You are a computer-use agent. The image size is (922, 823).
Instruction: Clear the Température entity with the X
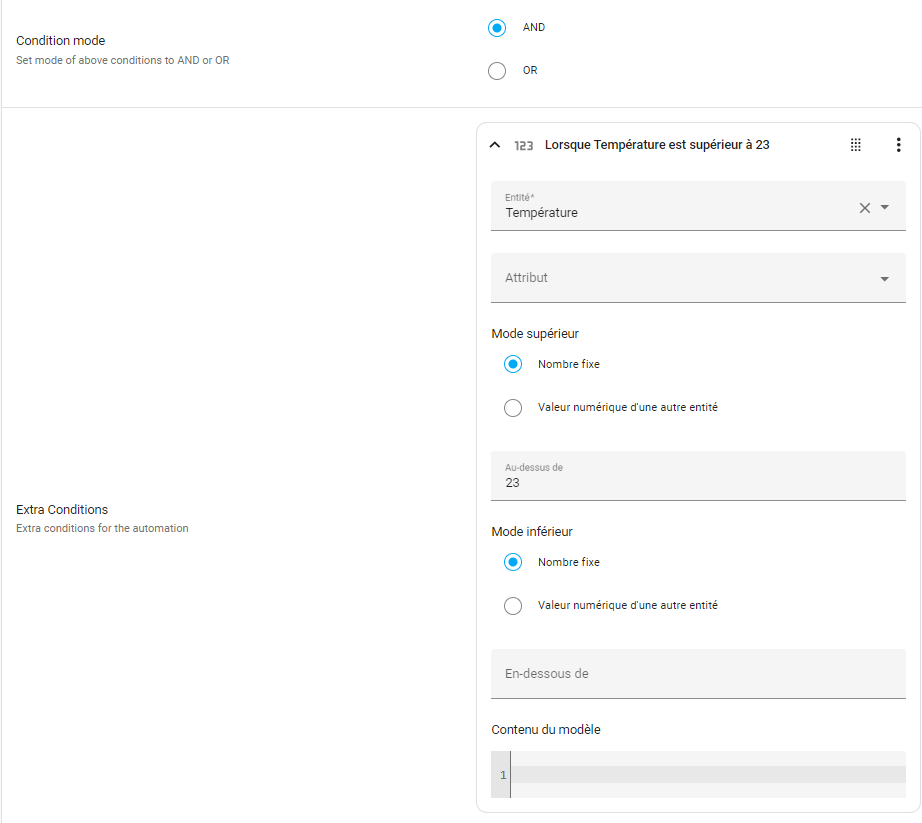click(x=865, y=208)
